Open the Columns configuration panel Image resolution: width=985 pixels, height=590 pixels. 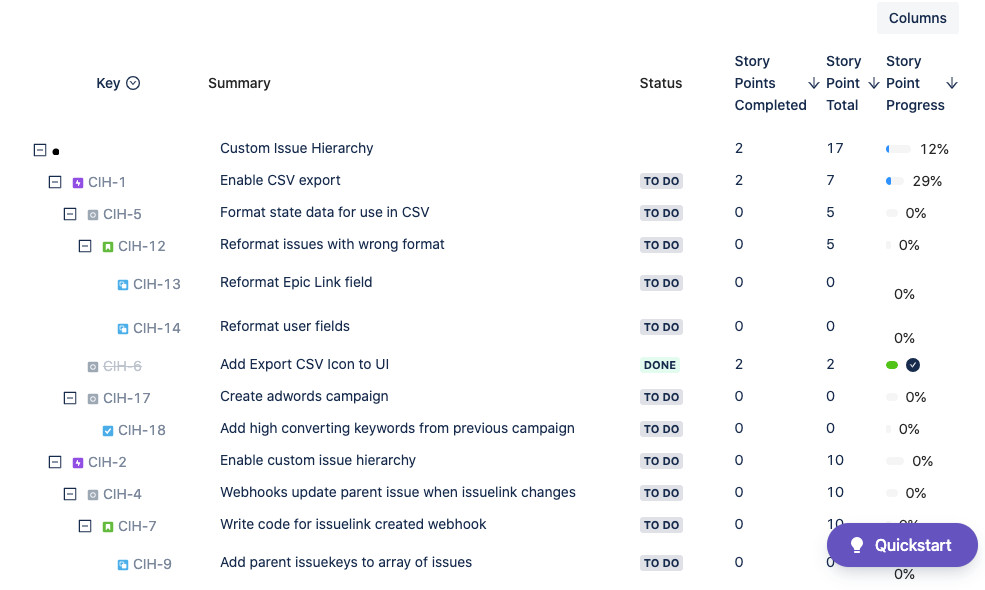pos(917,18)
